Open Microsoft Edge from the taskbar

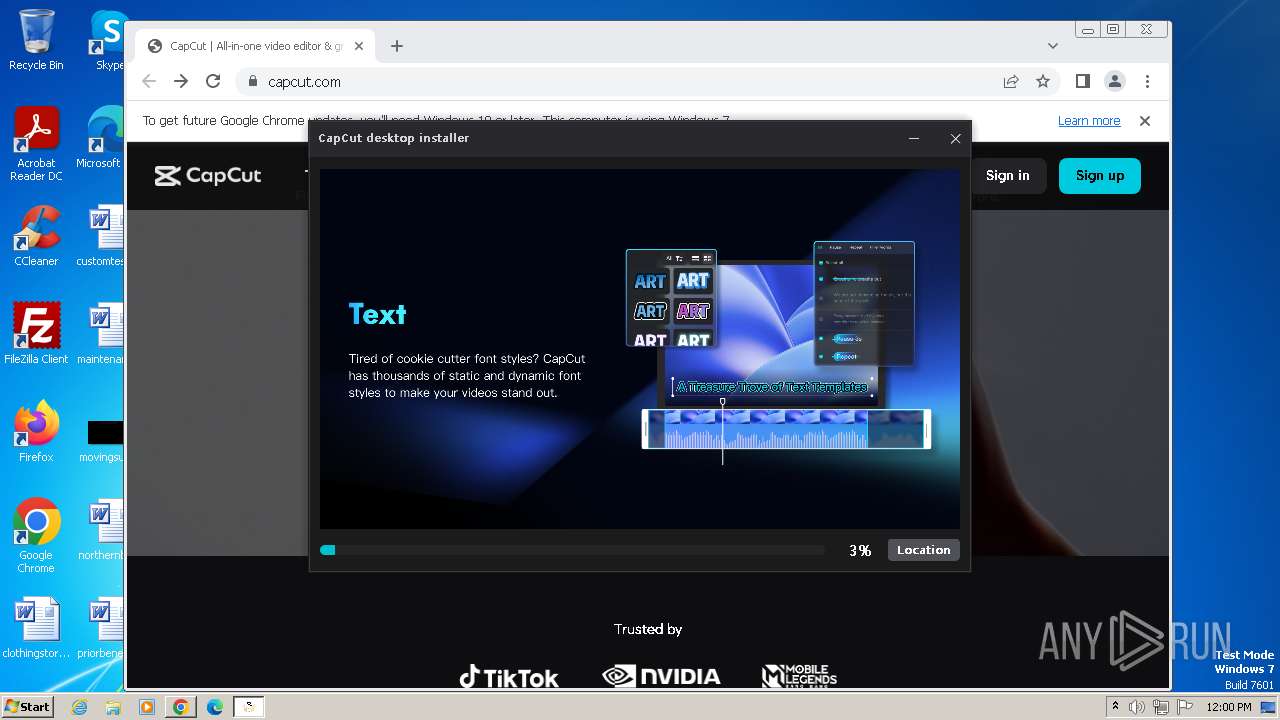[x=215, y=707]
